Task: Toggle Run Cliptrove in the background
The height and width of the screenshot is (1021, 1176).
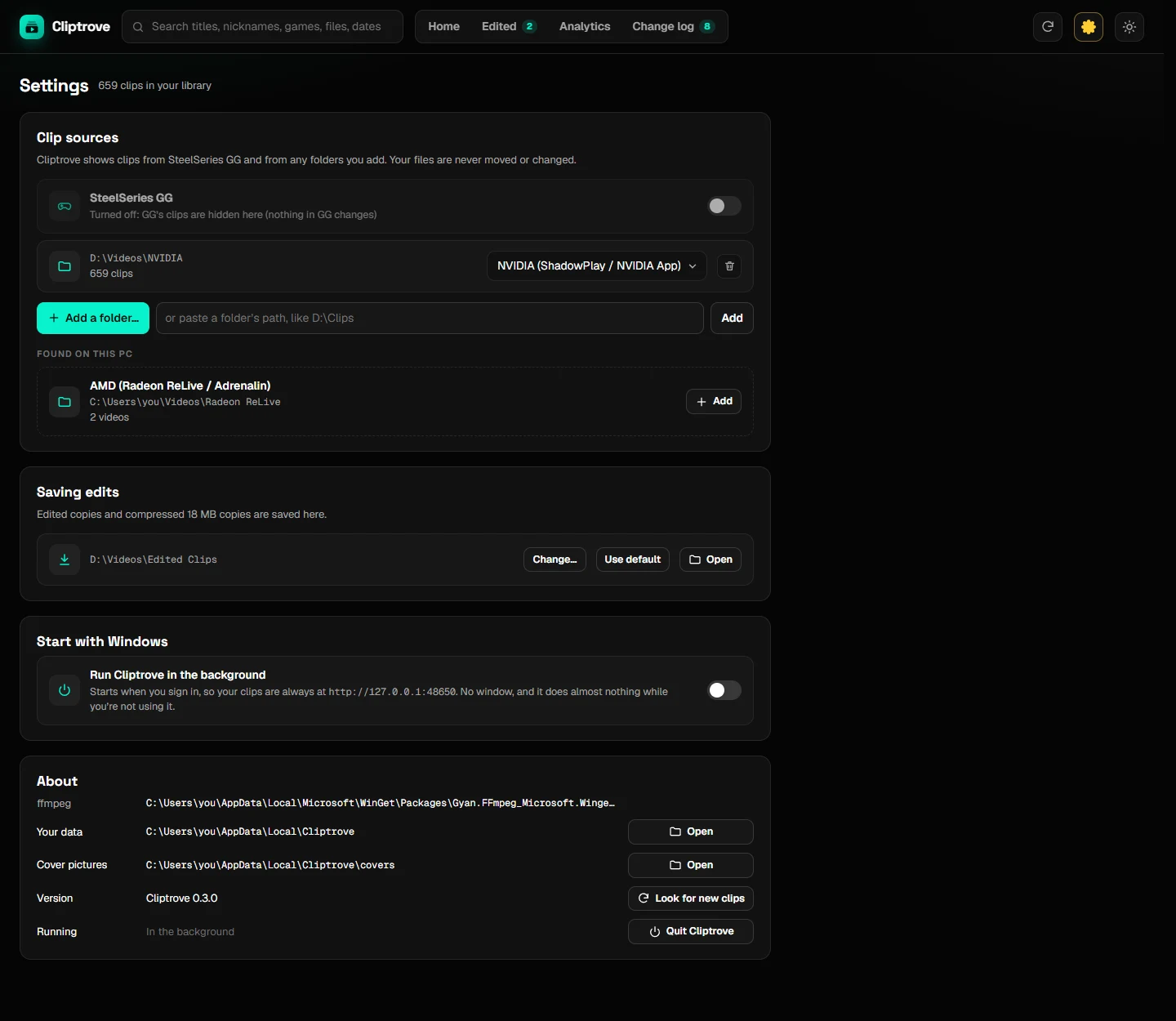Action: pos(724,690)
